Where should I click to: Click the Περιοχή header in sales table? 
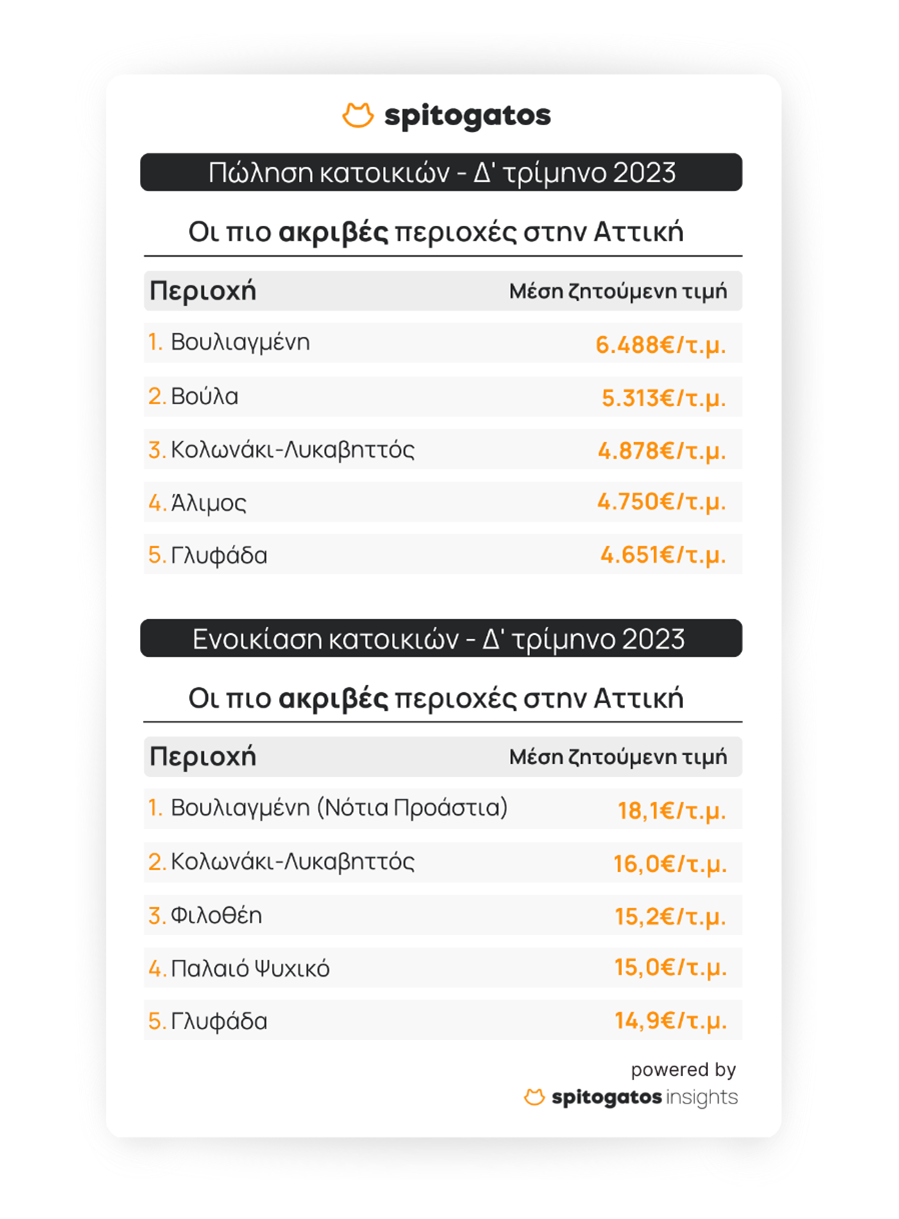[203, 291]
